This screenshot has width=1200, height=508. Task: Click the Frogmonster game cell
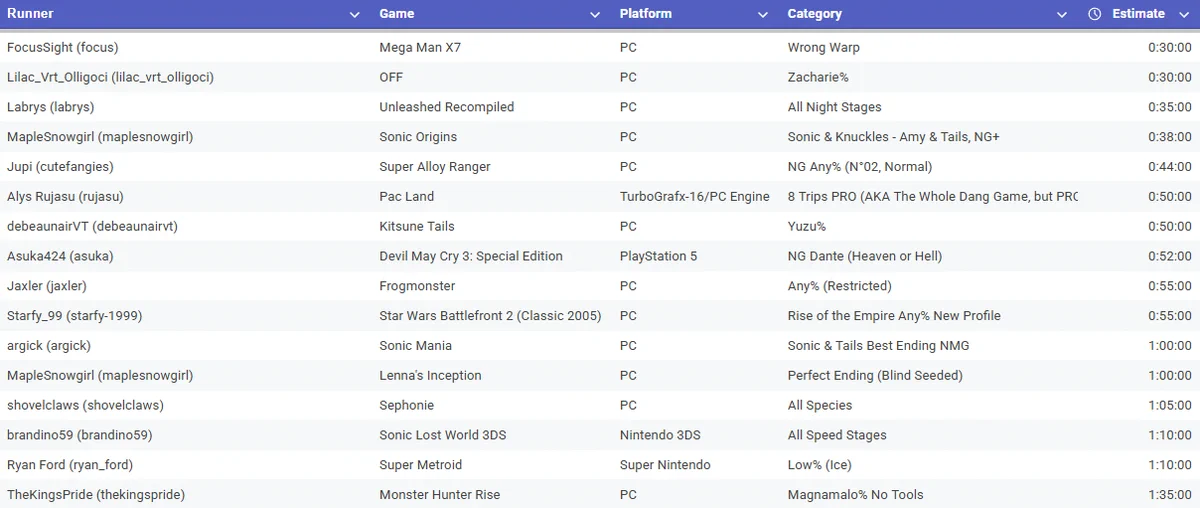tap(417, 286)
